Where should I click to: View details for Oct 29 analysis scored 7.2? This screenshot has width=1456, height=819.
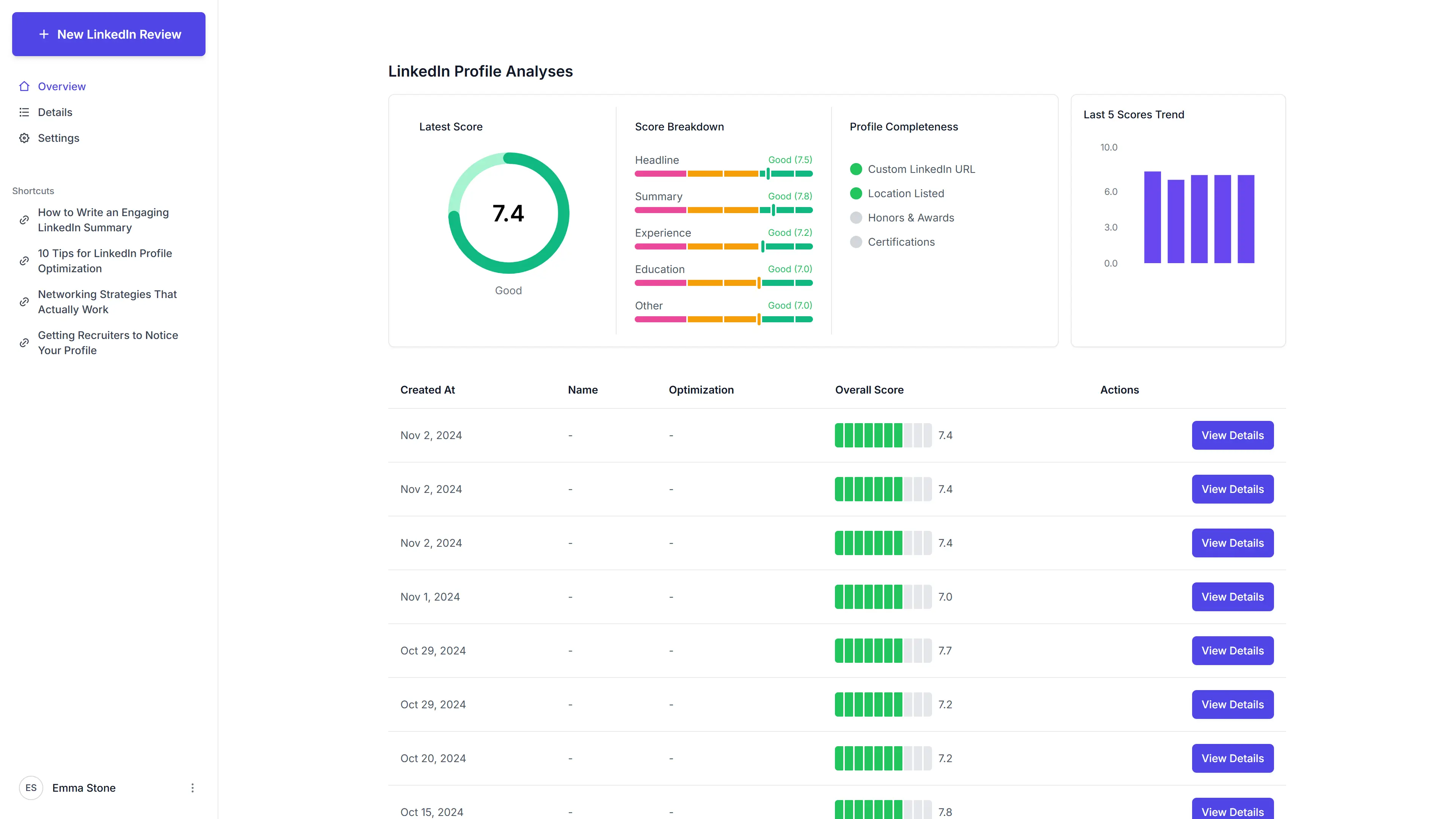coord(1232,704)
